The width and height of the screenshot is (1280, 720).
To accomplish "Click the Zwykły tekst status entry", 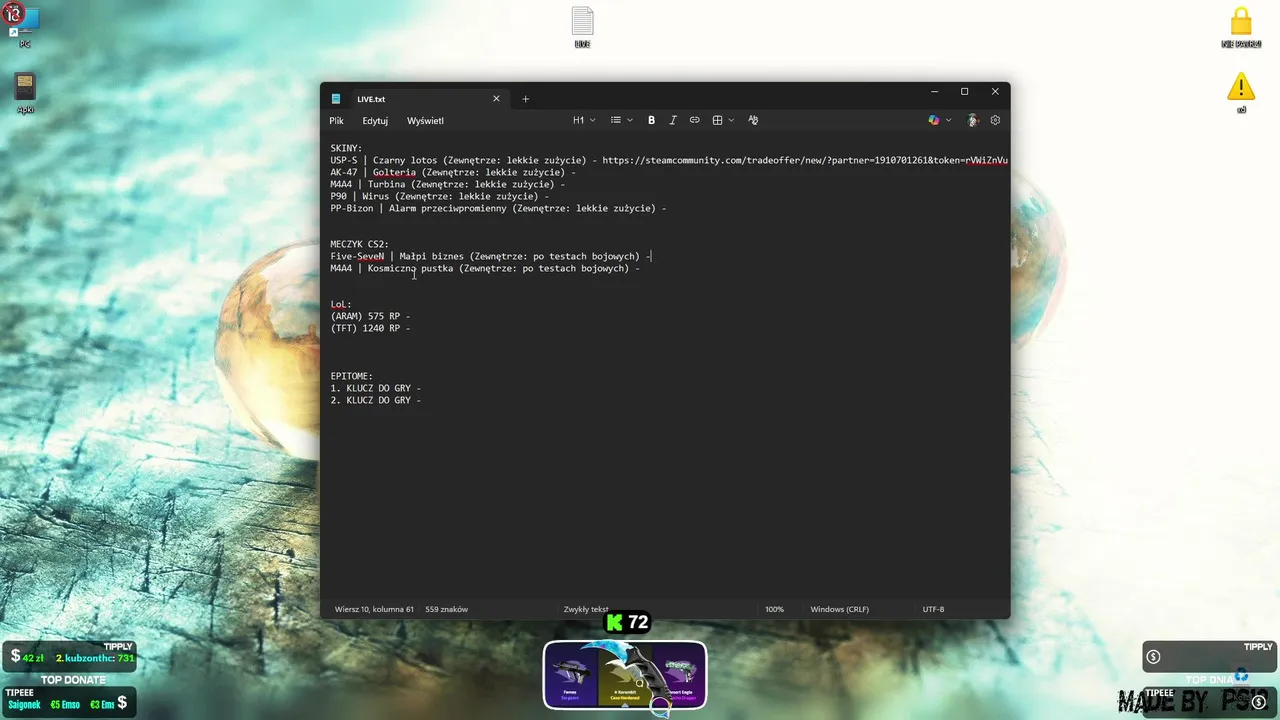I will click(586, 609).
